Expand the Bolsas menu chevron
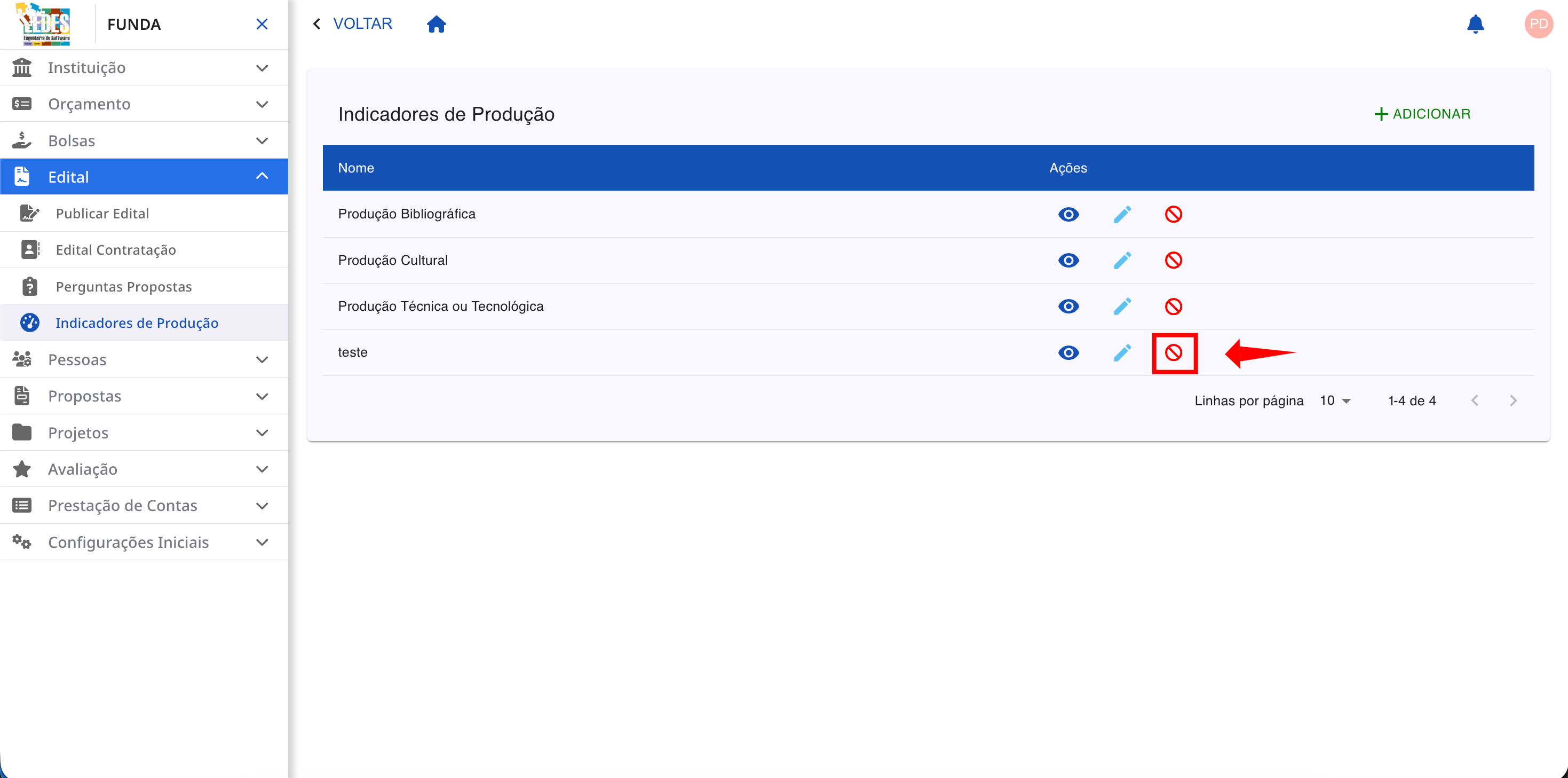Screen dimensions: 1568x778 [x=262, y=141]
